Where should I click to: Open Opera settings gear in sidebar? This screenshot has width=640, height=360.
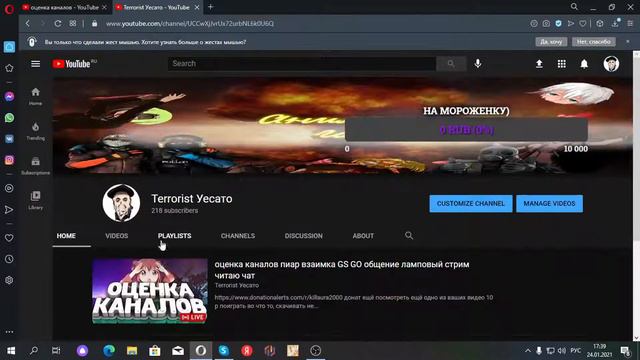pos(9,280)
